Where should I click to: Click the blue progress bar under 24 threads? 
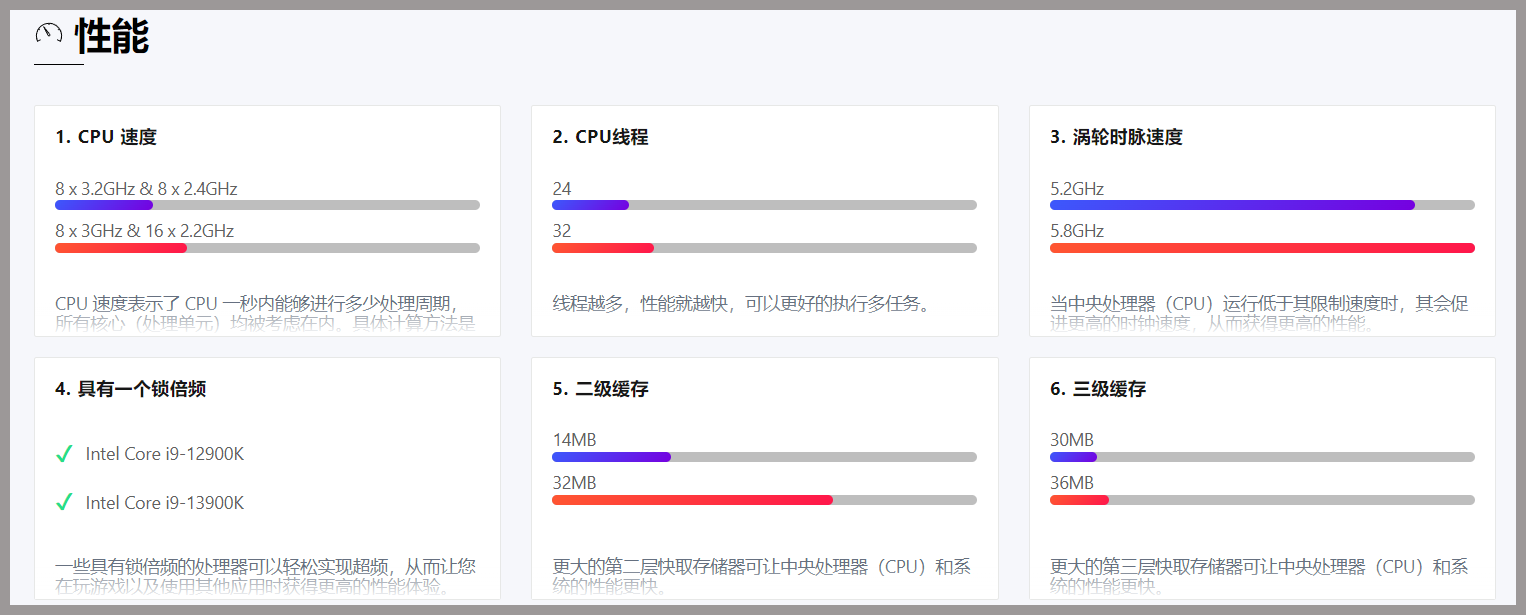pyautogui.click(x=590, y=205)
